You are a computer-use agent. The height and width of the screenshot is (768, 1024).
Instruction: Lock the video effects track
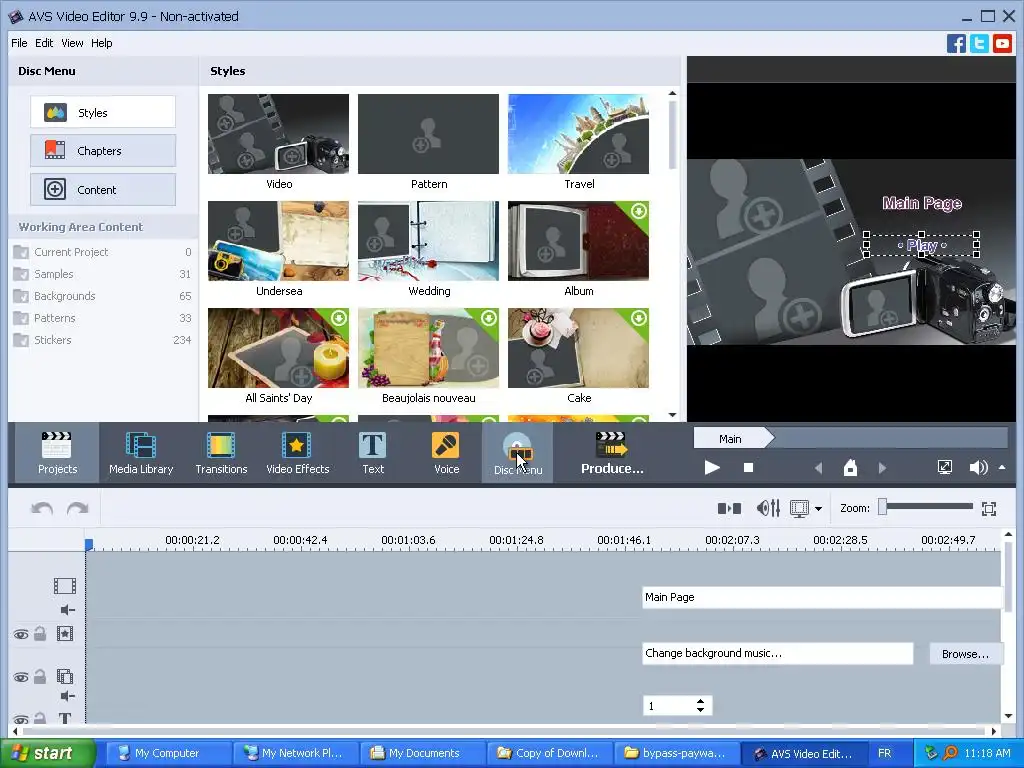[x=40, y=633]
